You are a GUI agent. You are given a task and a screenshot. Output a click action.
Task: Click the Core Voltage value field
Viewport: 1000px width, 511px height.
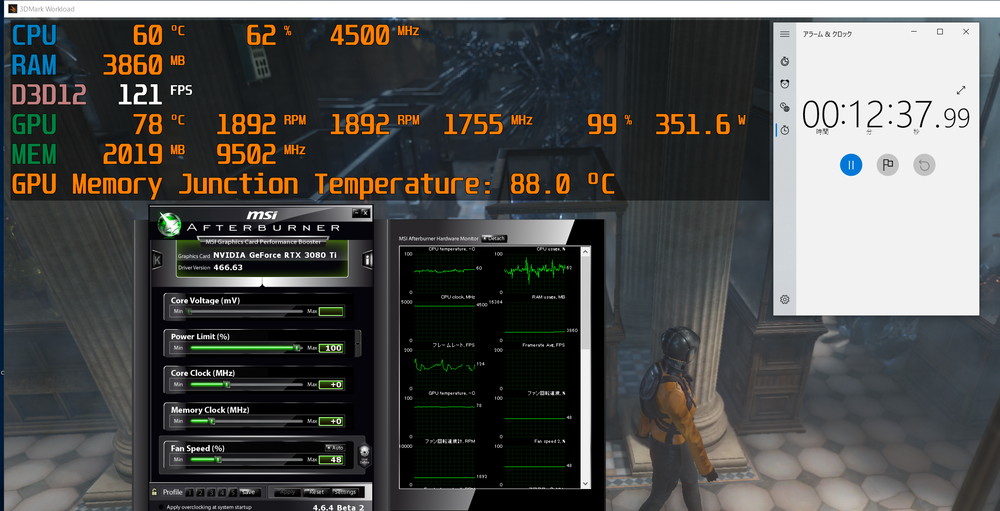tap(331, 311)
